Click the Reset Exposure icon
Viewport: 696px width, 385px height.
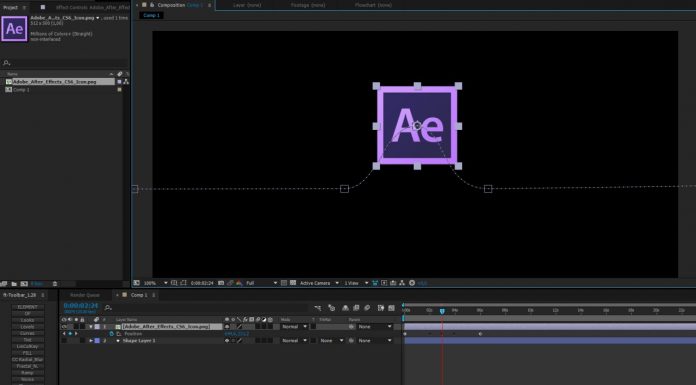point(412,283)
